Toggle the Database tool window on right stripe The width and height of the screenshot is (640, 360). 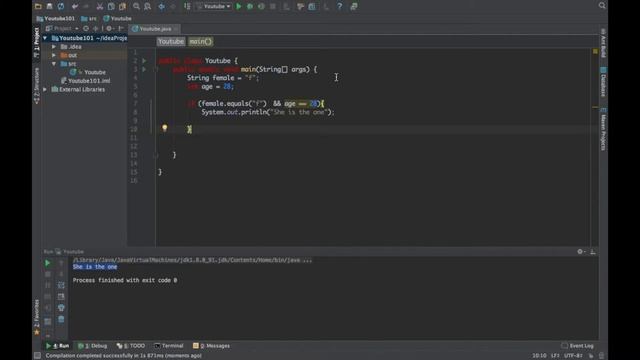(x=603, y=82)
